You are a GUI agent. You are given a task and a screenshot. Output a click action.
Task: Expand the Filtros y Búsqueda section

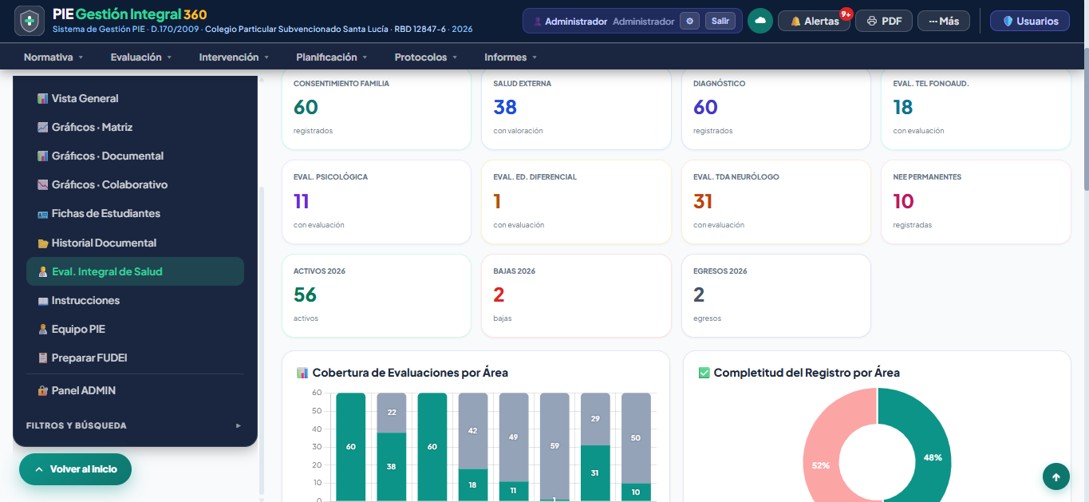pos(135,426)
